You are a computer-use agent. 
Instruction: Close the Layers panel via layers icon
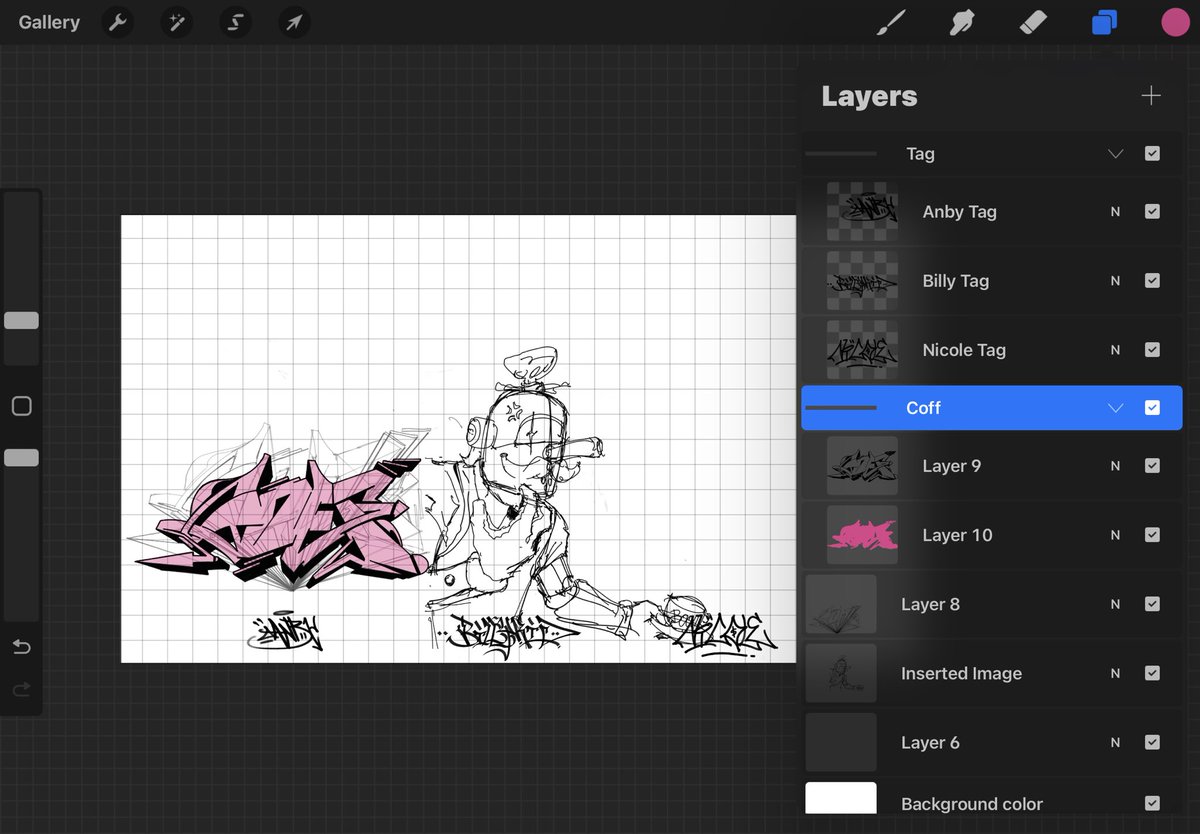coord(1104,22)
